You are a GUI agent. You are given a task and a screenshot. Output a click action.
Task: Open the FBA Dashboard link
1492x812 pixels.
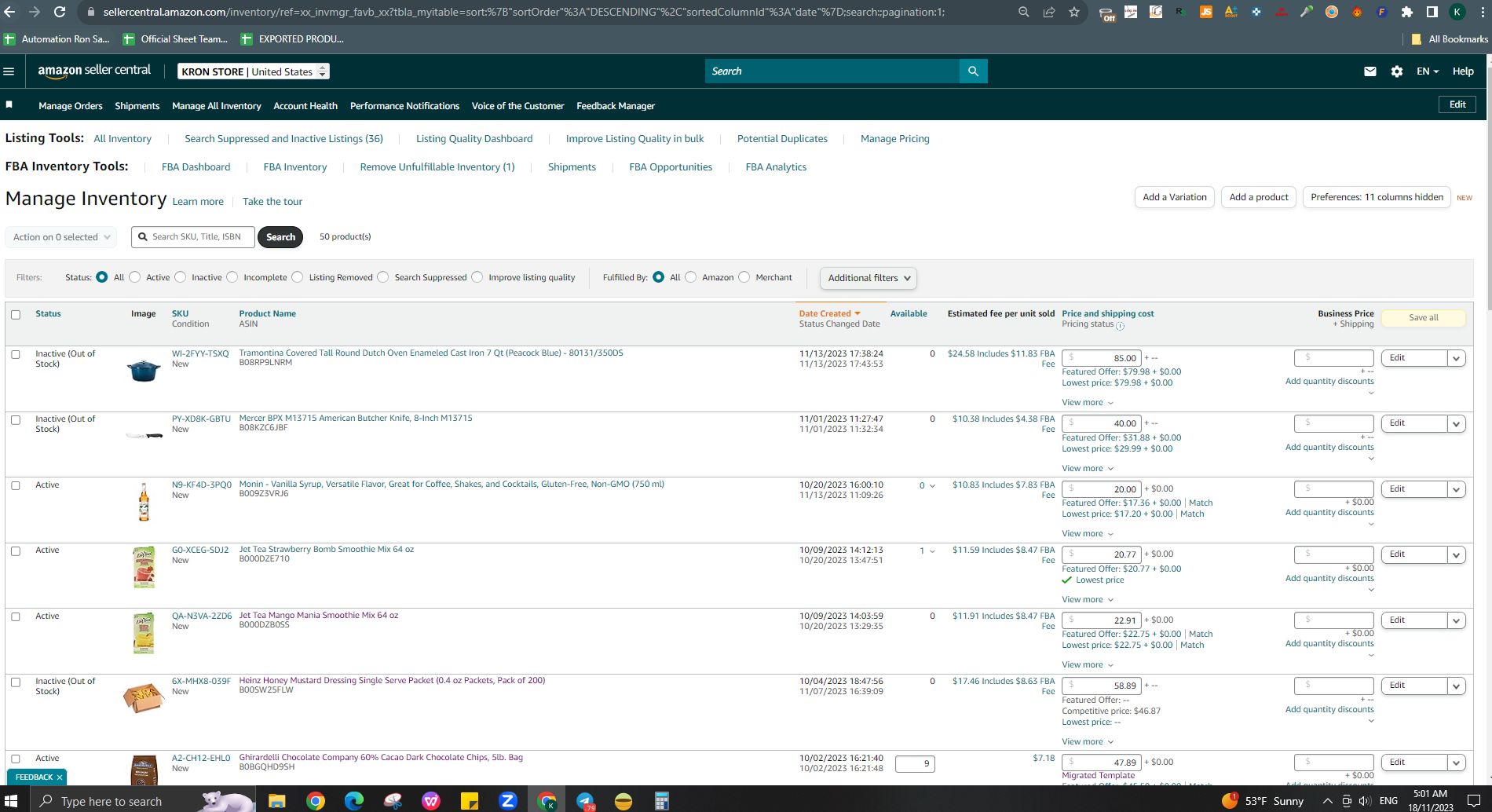coord(196,167)
